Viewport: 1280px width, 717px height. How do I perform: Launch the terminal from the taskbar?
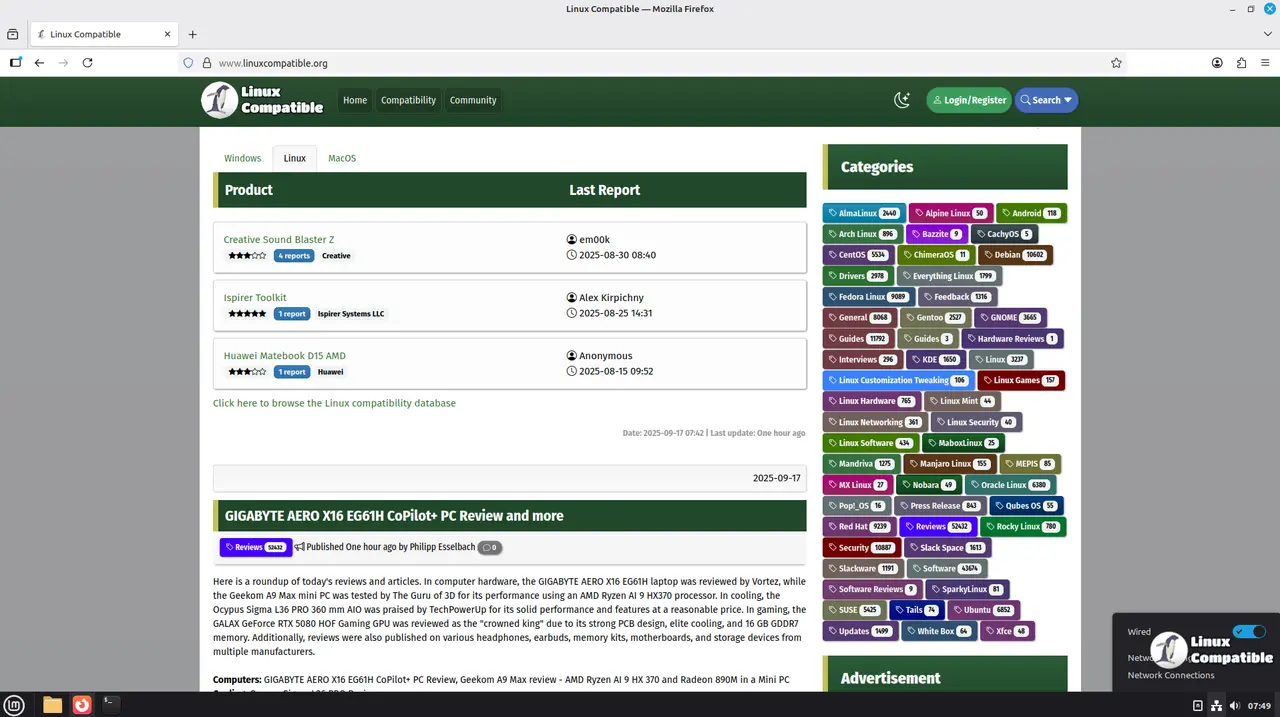112,705
